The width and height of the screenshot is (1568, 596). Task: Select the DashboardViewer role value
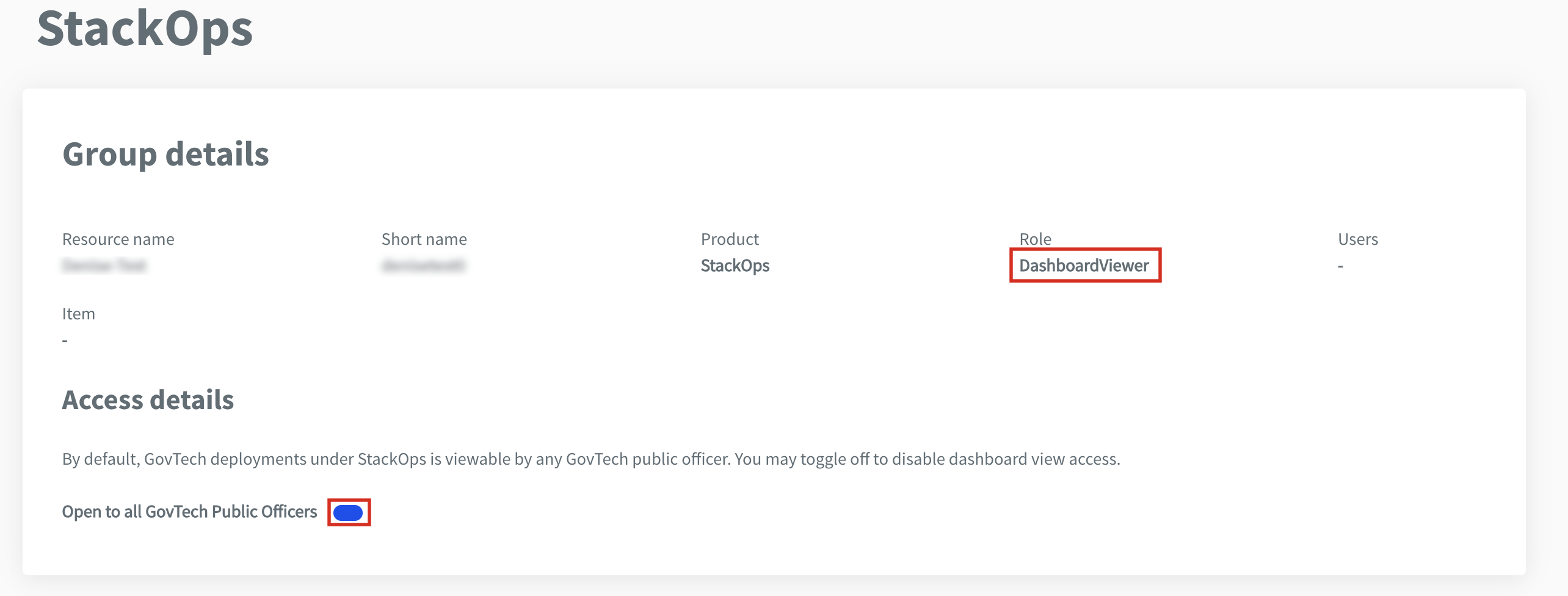[x=1084, y=265]
